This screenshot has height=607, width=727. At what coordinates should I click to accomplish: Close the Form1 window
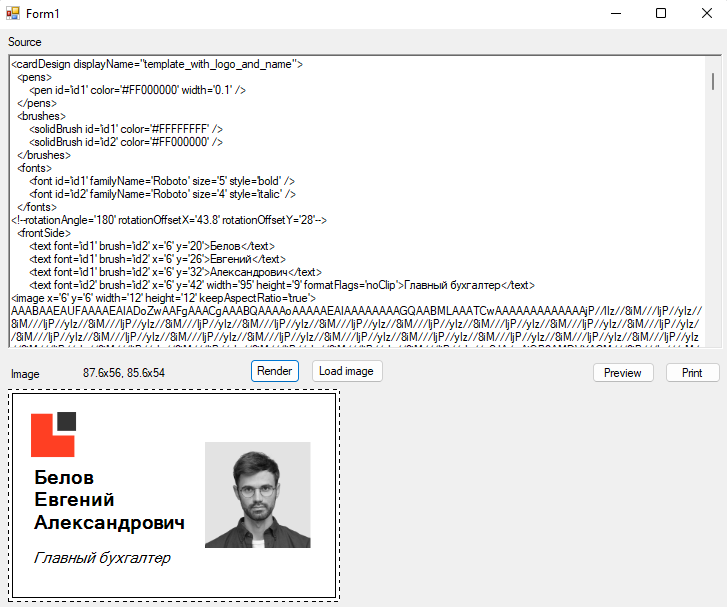(705, 13)
